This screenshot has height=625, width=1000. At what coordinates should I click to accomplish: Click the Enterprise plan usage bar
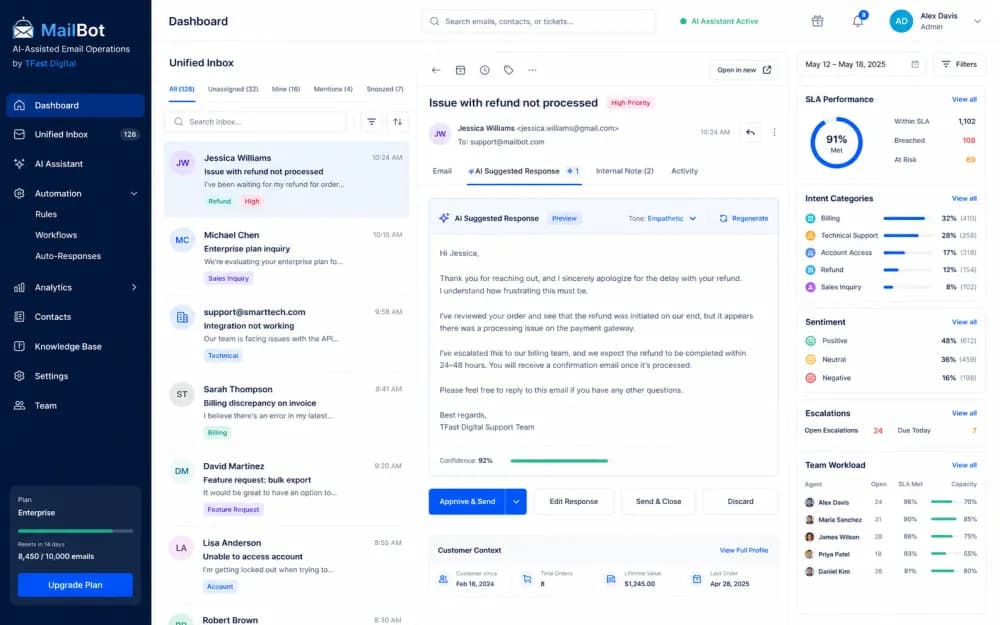(x=75, y=531)
